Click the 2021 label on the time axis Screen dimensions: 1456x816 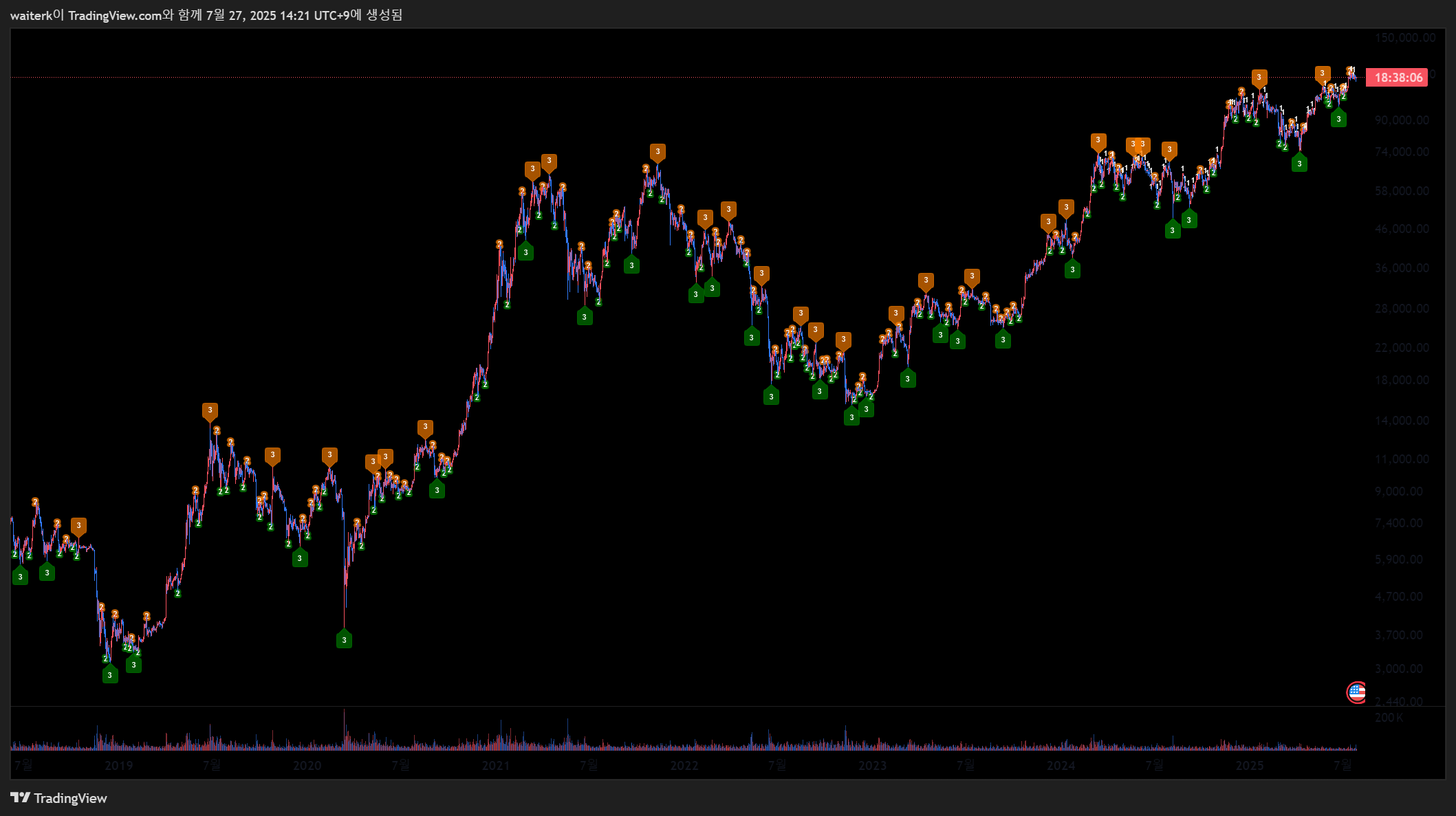[495, 766]
